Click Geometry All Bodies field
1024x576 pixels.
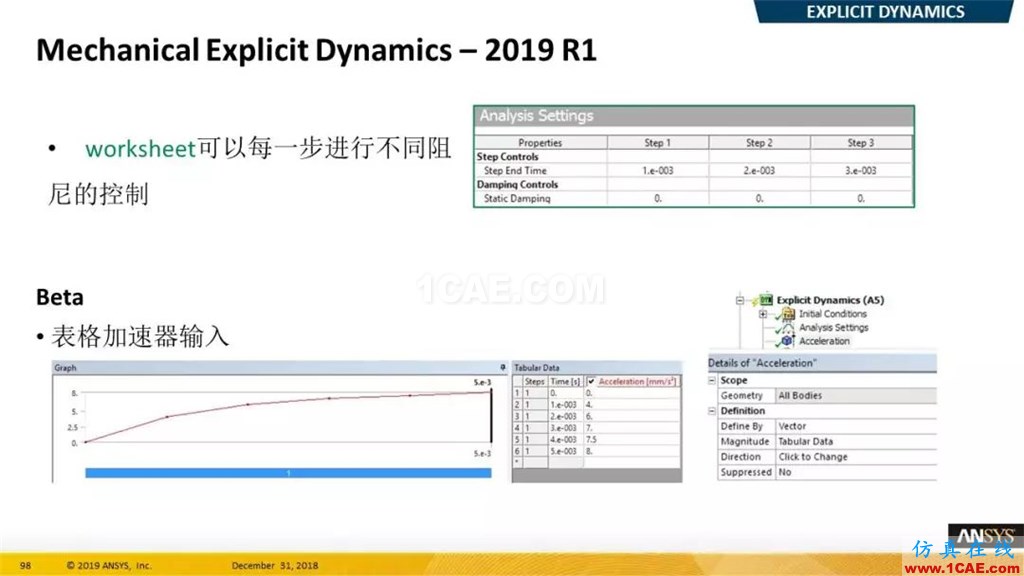click(856, 396)
